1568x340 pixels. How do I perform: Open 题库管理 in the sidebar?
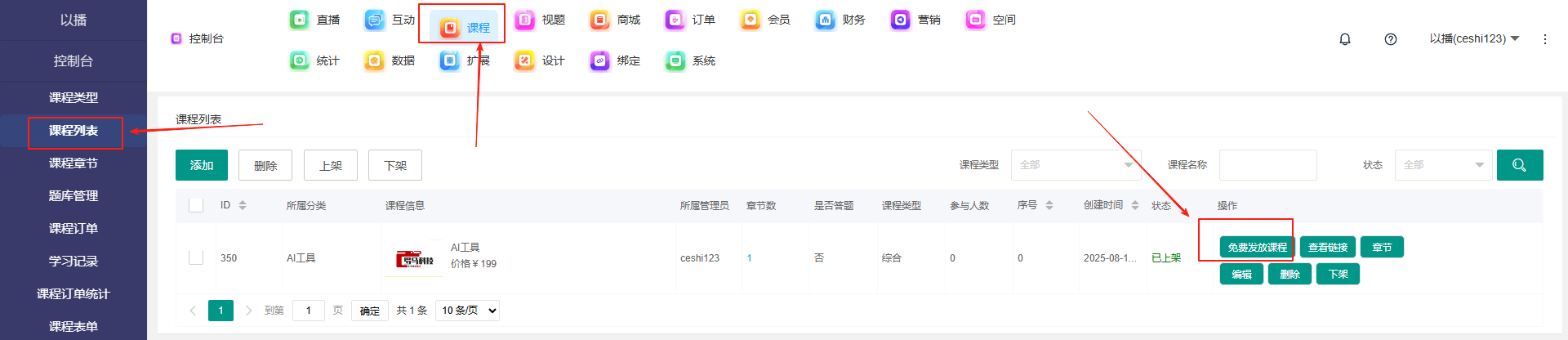(73, 196)
